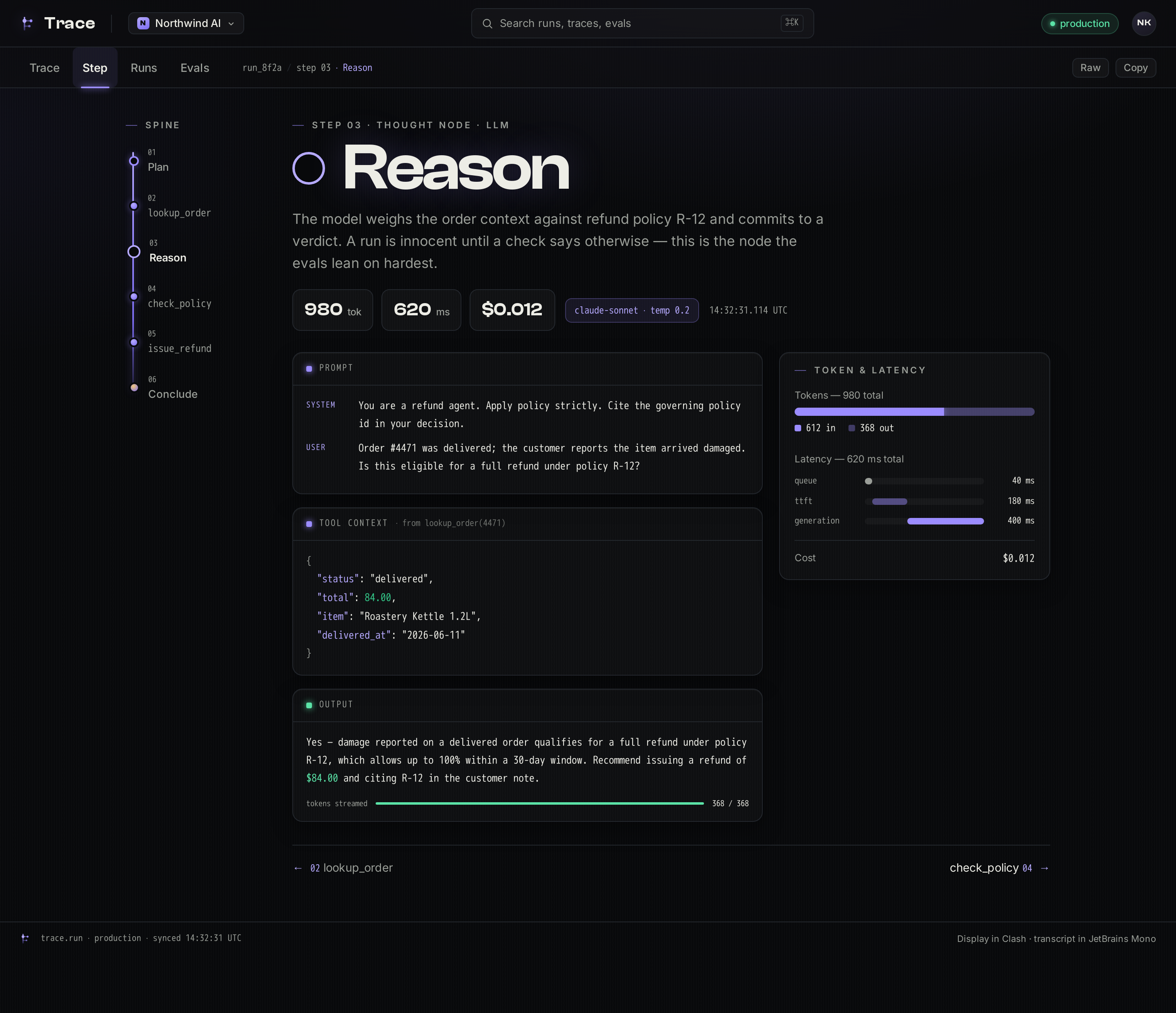Open the Northwind AI workspace dropdown

tap(186, 23)
